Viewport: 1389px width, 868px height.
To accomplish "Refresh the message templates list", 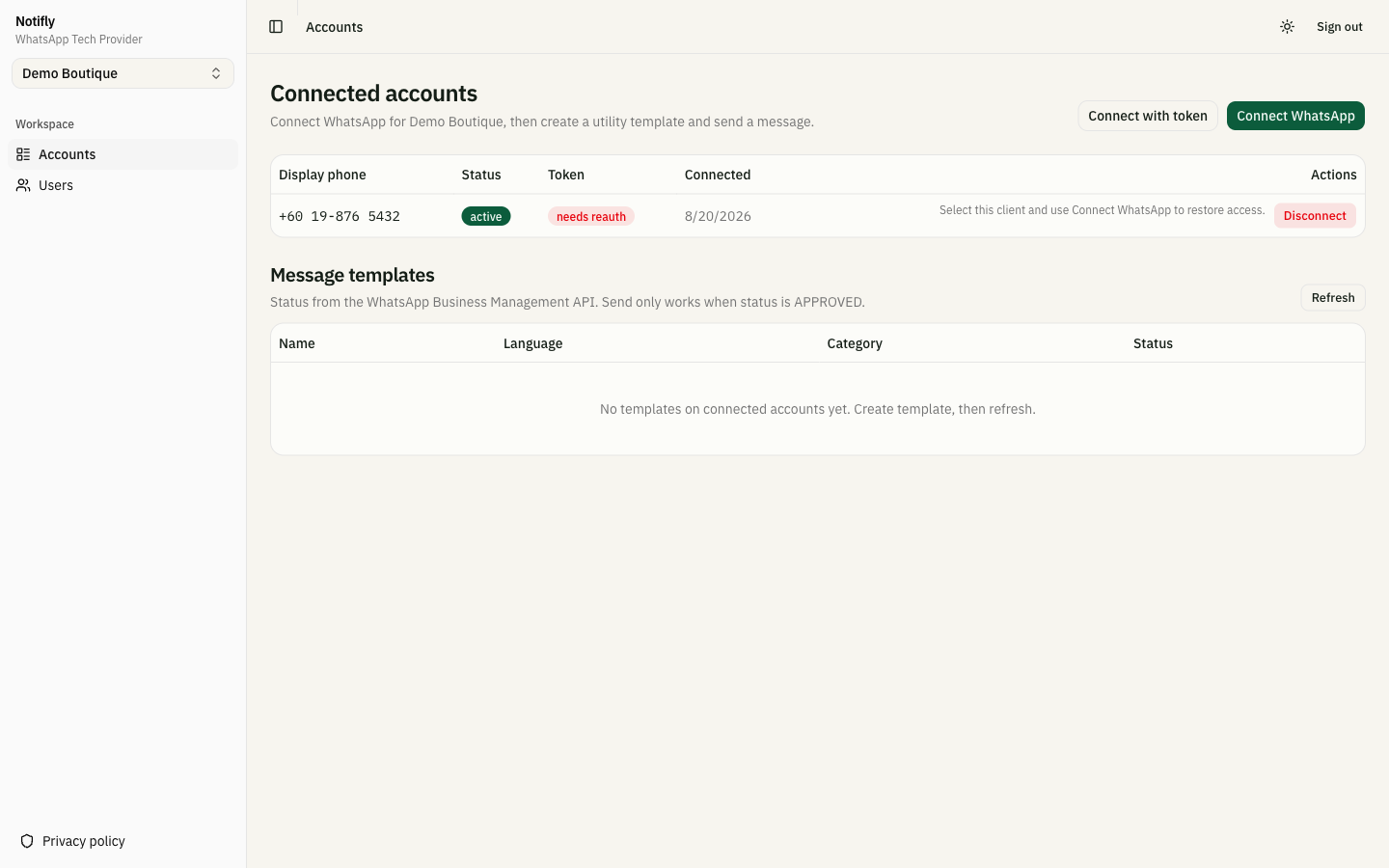I will (x=1333, y=298).
